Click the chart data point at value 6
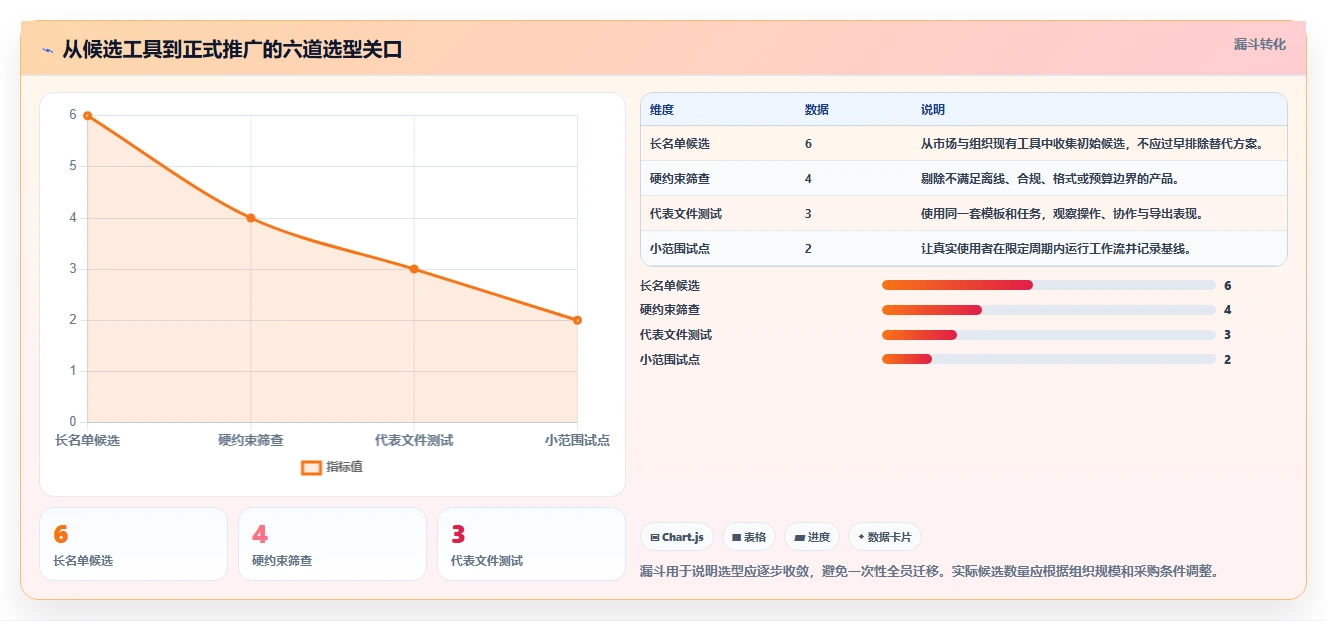 87,115
